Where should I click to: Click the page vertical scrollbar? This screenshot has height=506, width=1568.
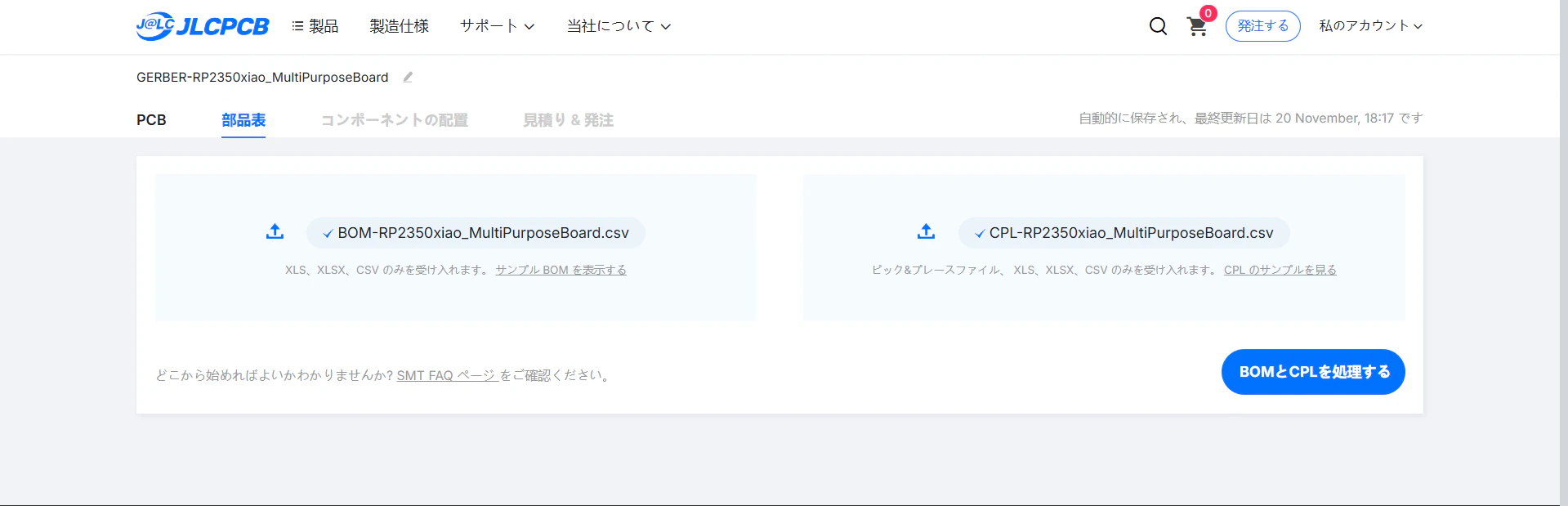point(1564,253)
